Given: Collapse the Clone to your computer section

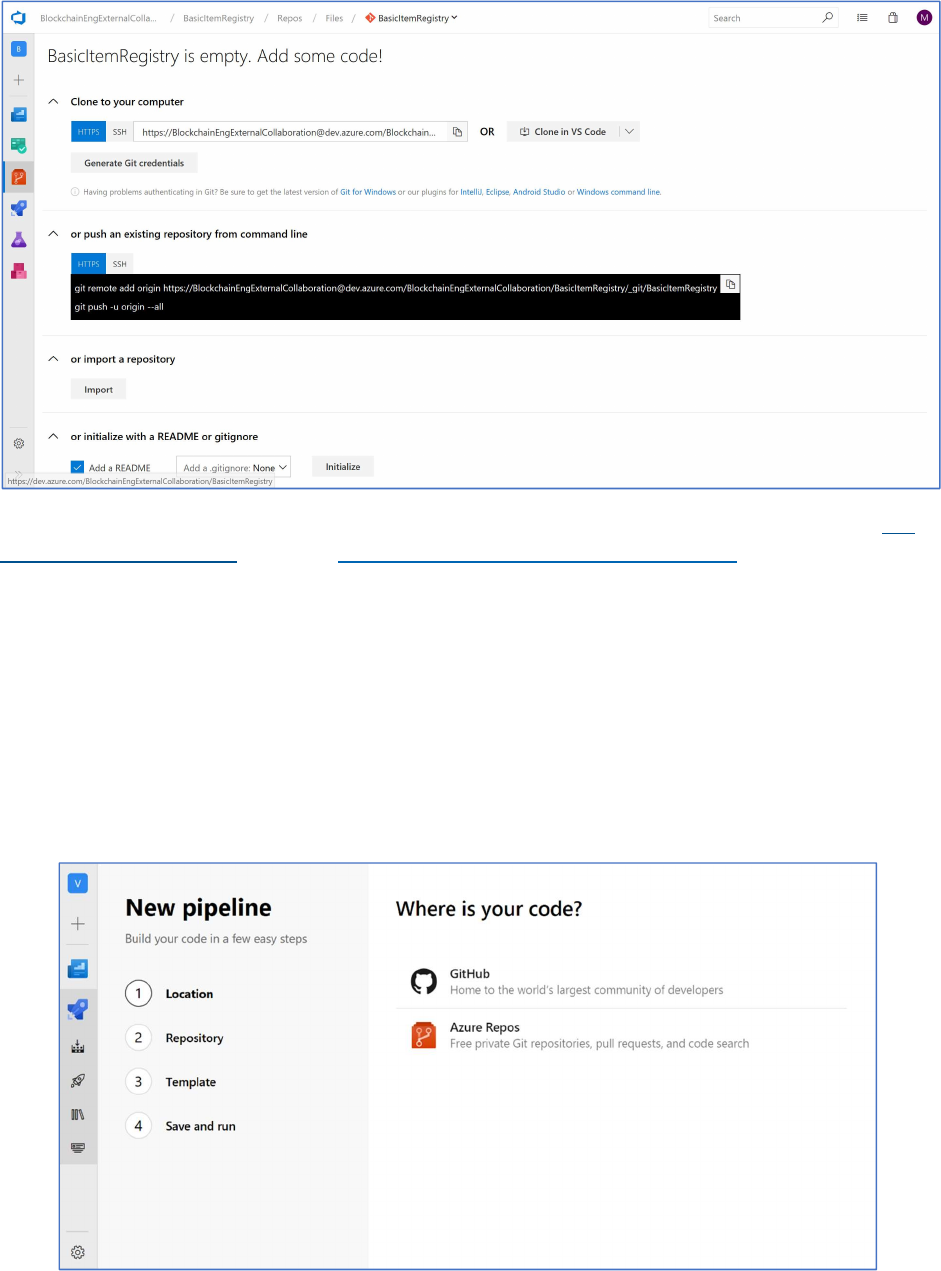Looking at the screenshot, I should 54,102.
